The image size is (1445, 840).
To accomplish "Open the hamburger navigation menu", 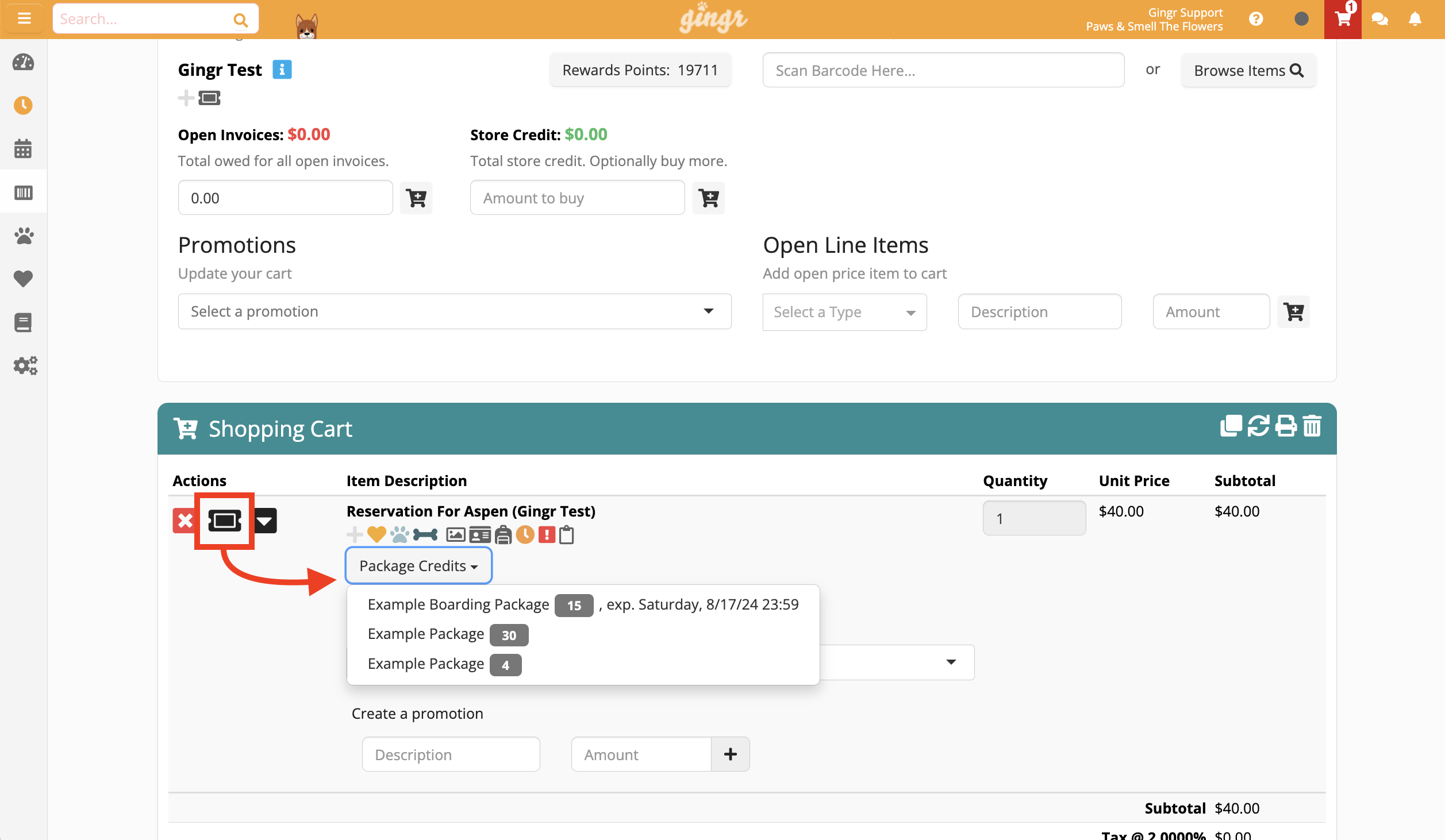I will click(24, 18).
